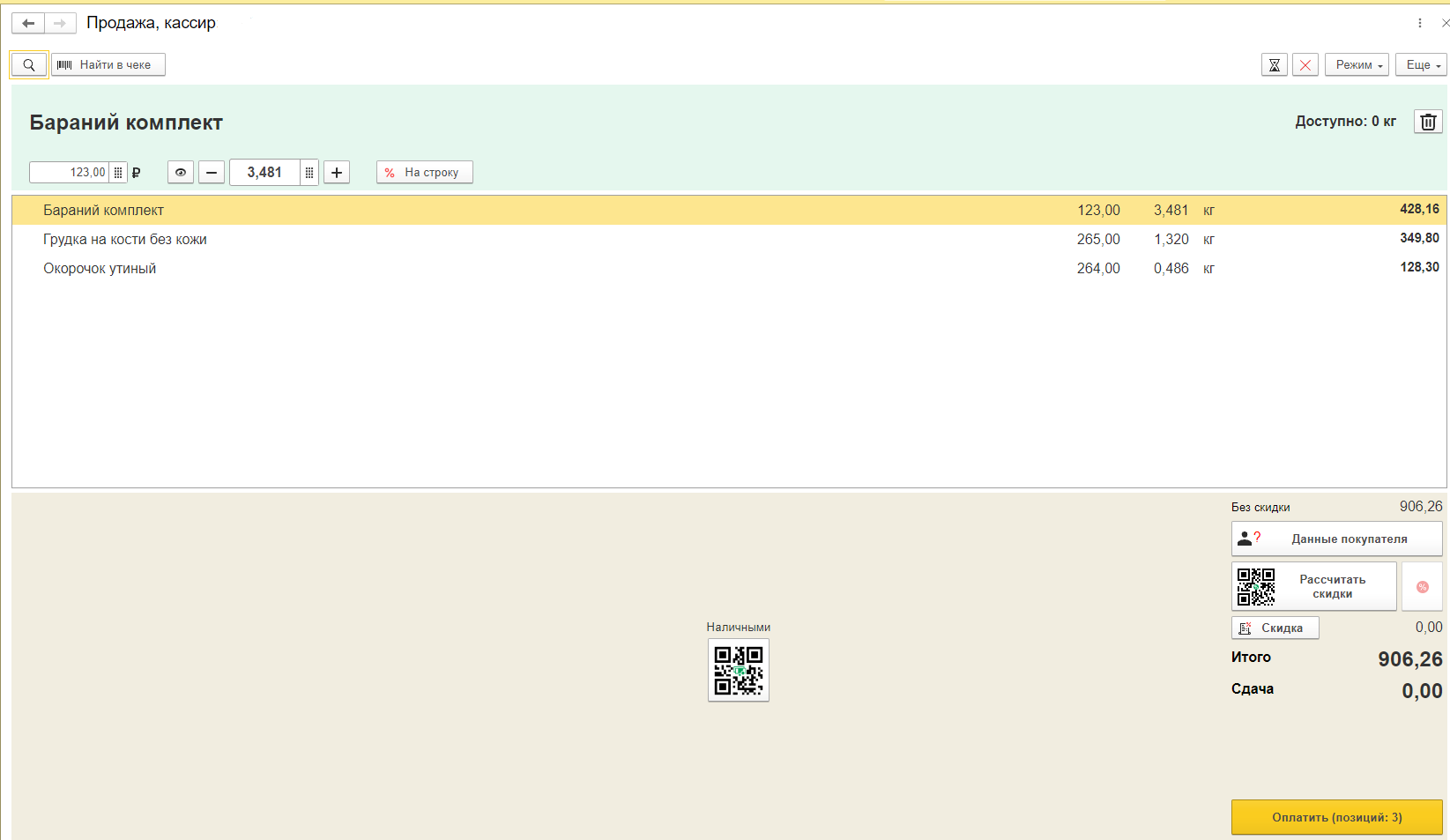Open calculator beside the price field
Screen dimensions: 1450x840
pyautogui.click(x=118, y=173)
